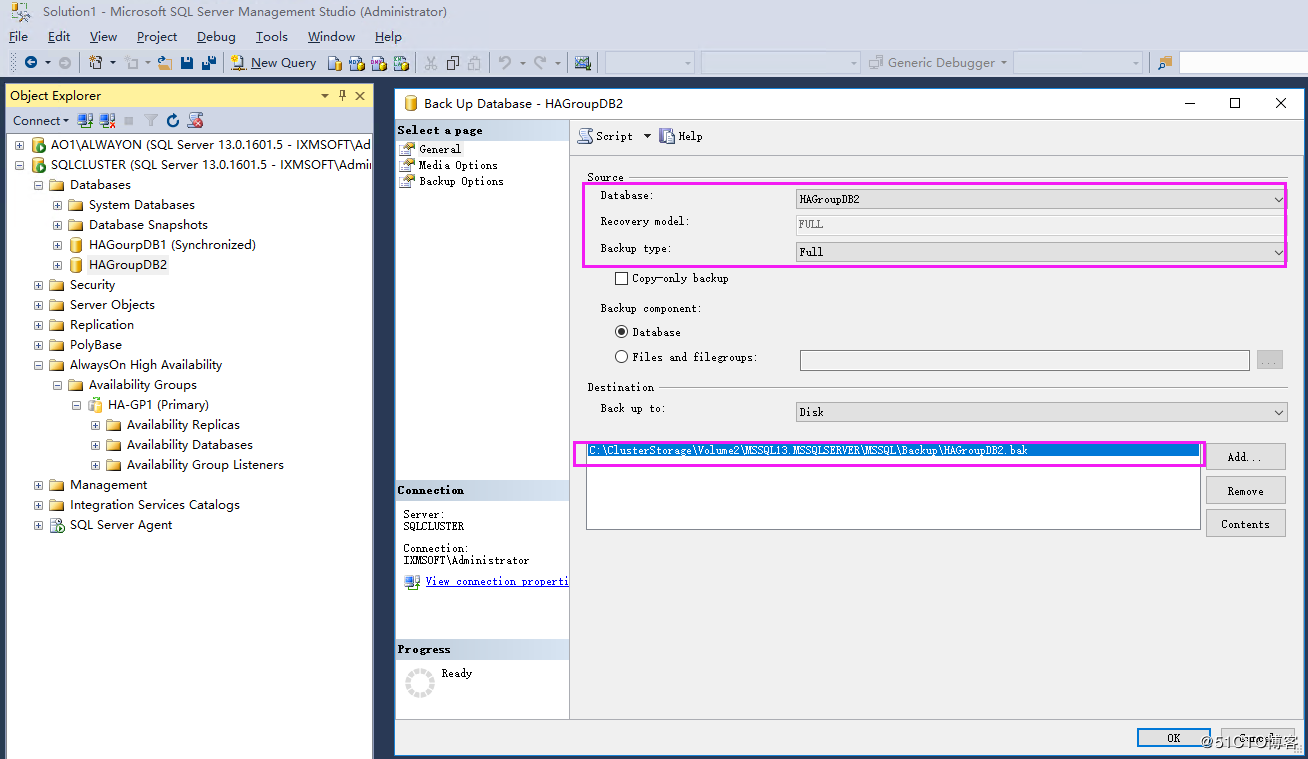Open the Backup type dropdown
This screenshot has height=759, width=1308.
pyautogui.click(x=1277, y=251)
